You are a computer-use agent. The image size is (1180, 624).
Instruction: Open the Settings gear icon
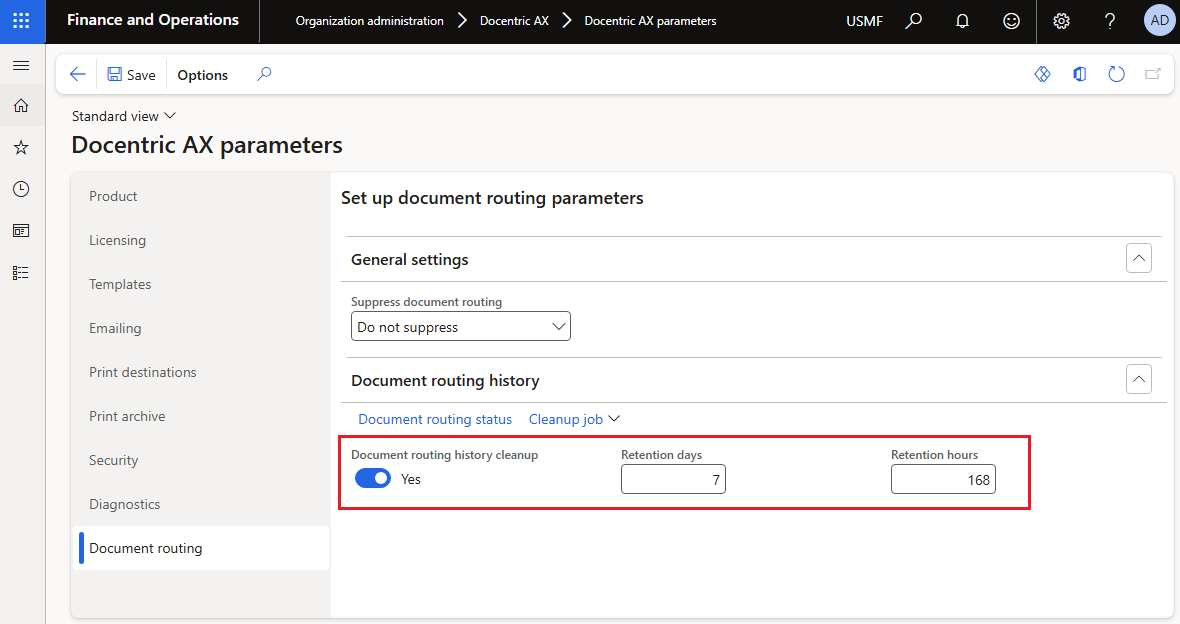click(1061, 21)
